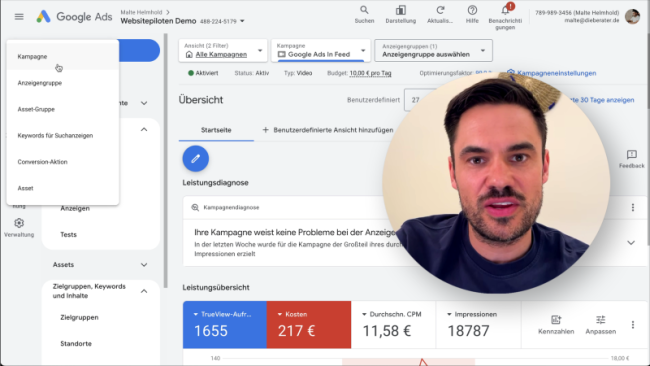The height and width of the screenshot is (366, 650).
Task: Open the Suchen search tool
Action: click(x=364, y=15)
